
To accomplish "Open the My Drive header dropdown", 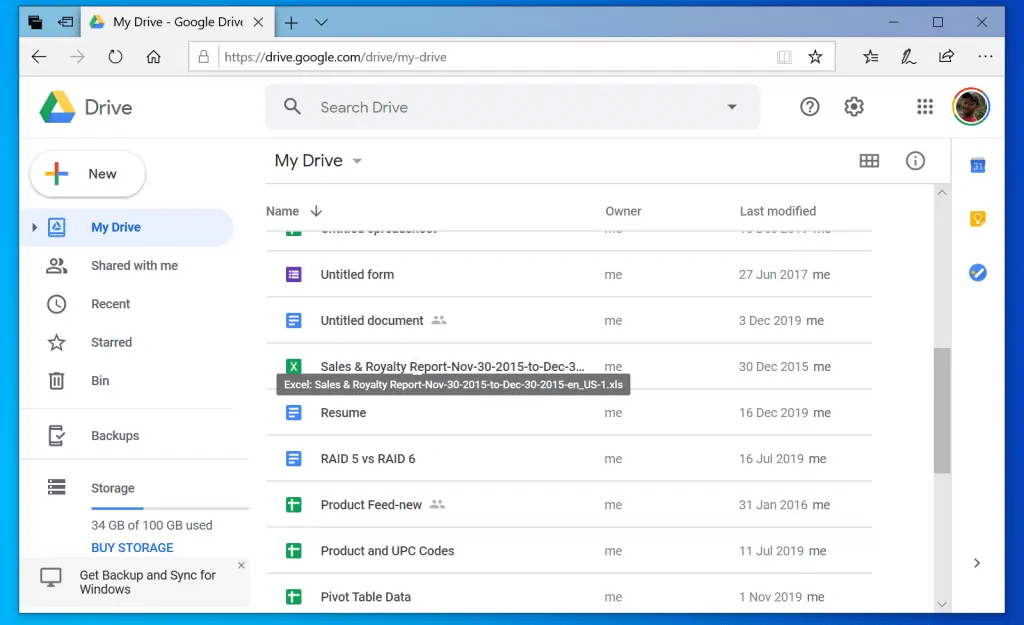I will 357,160.
